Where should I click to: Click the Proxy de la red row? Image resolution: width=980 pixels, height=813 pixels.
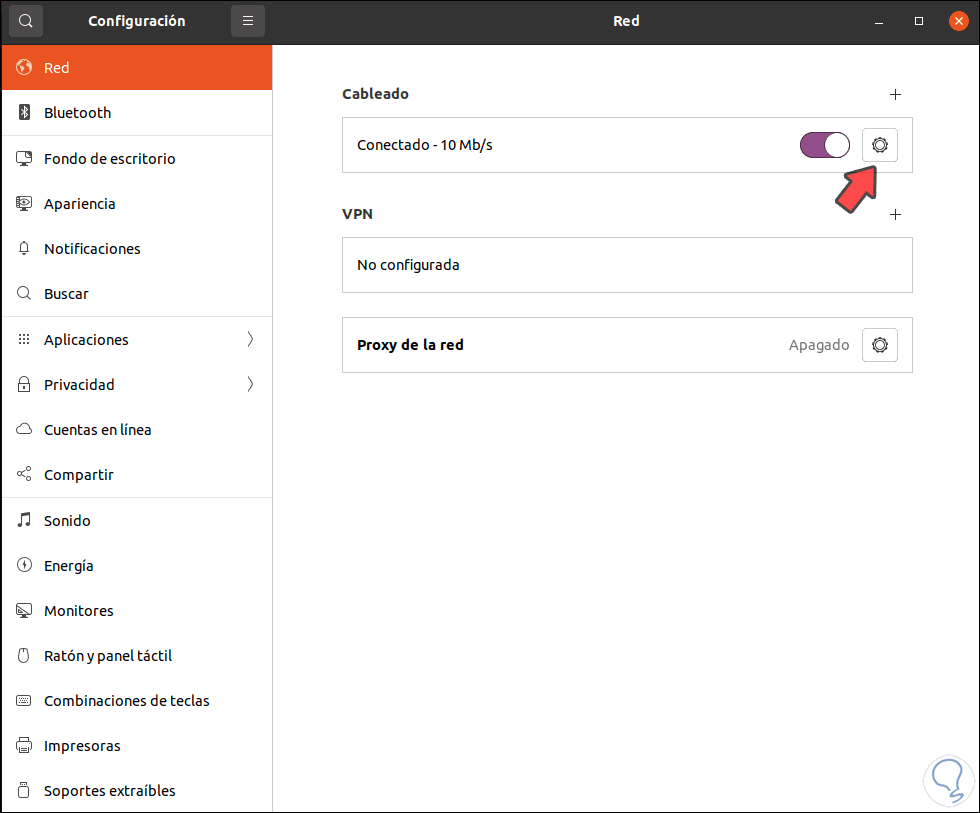point(560,345)
